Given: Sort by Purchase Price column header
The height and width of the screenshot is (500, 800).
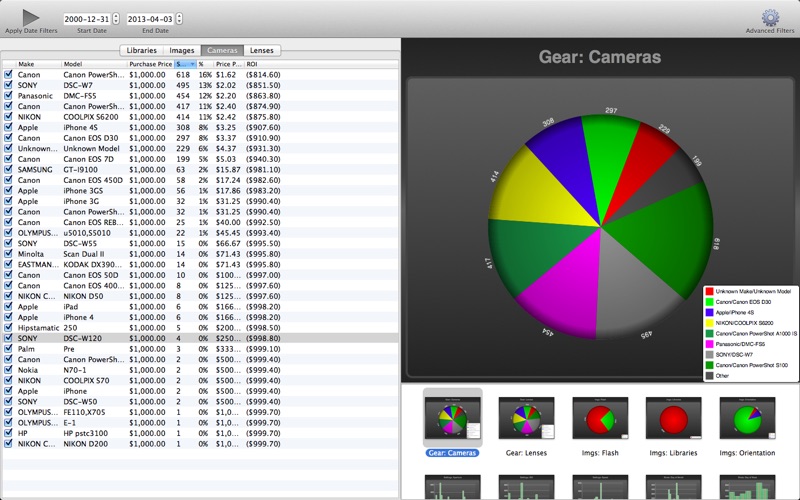Looking at the screenshot, I should pyautogui.click(x=151, y=64).
